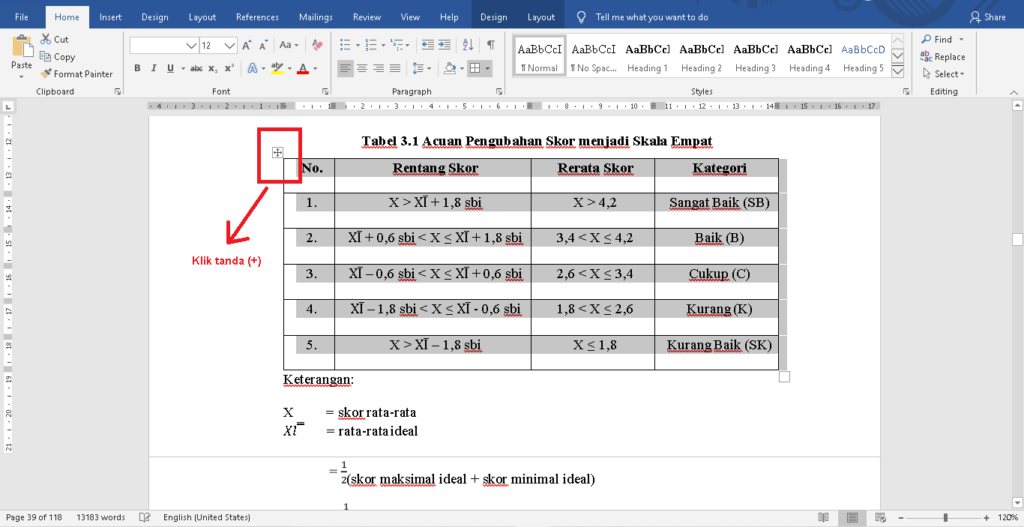Click the table resize handle square
The height and width of the screenshot is (527, 1024).
click(x=784, y=377)
